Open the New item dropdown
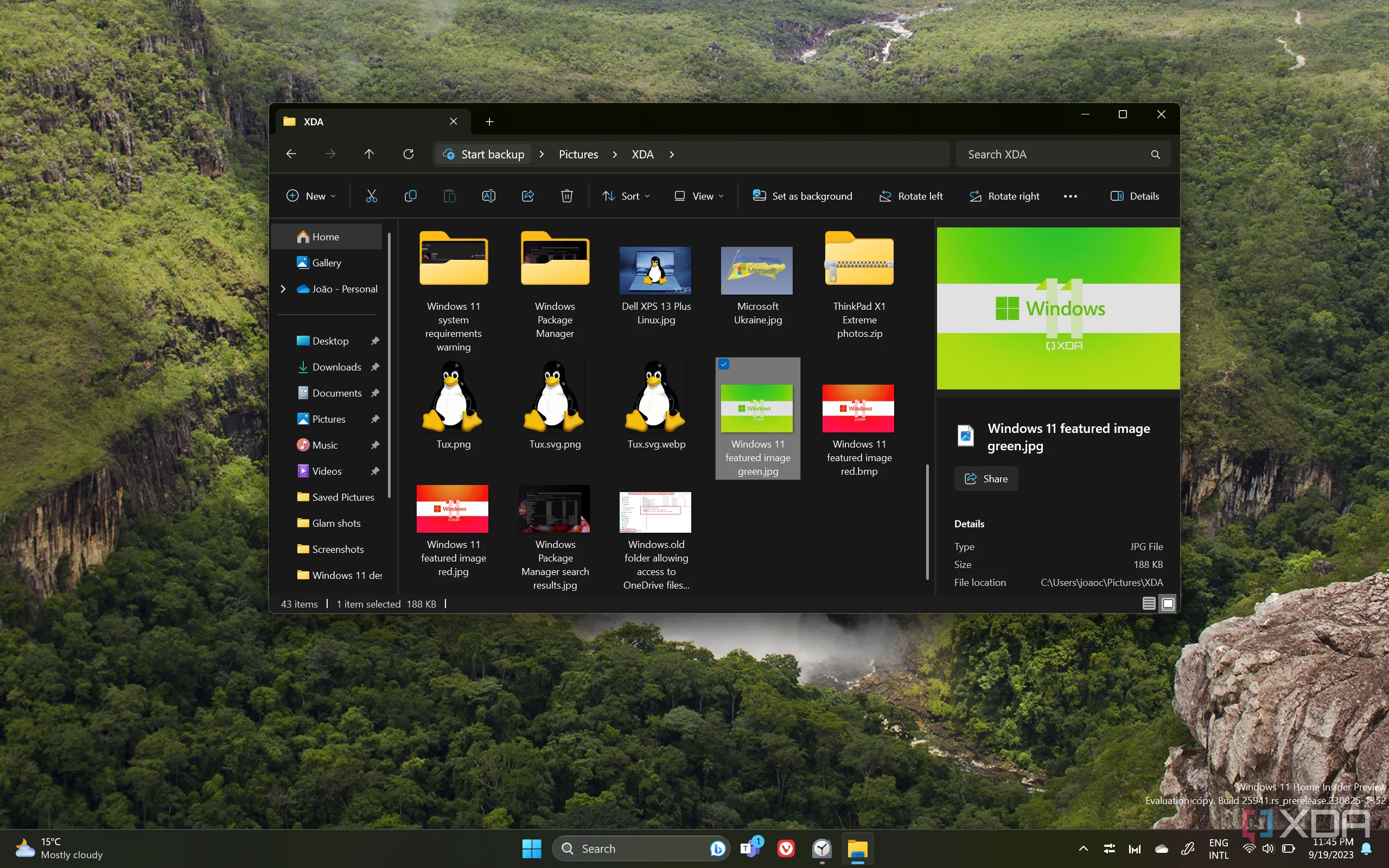Image resolution: width=1389 pixels, height=868 pixels. click(x=310, y=196)
